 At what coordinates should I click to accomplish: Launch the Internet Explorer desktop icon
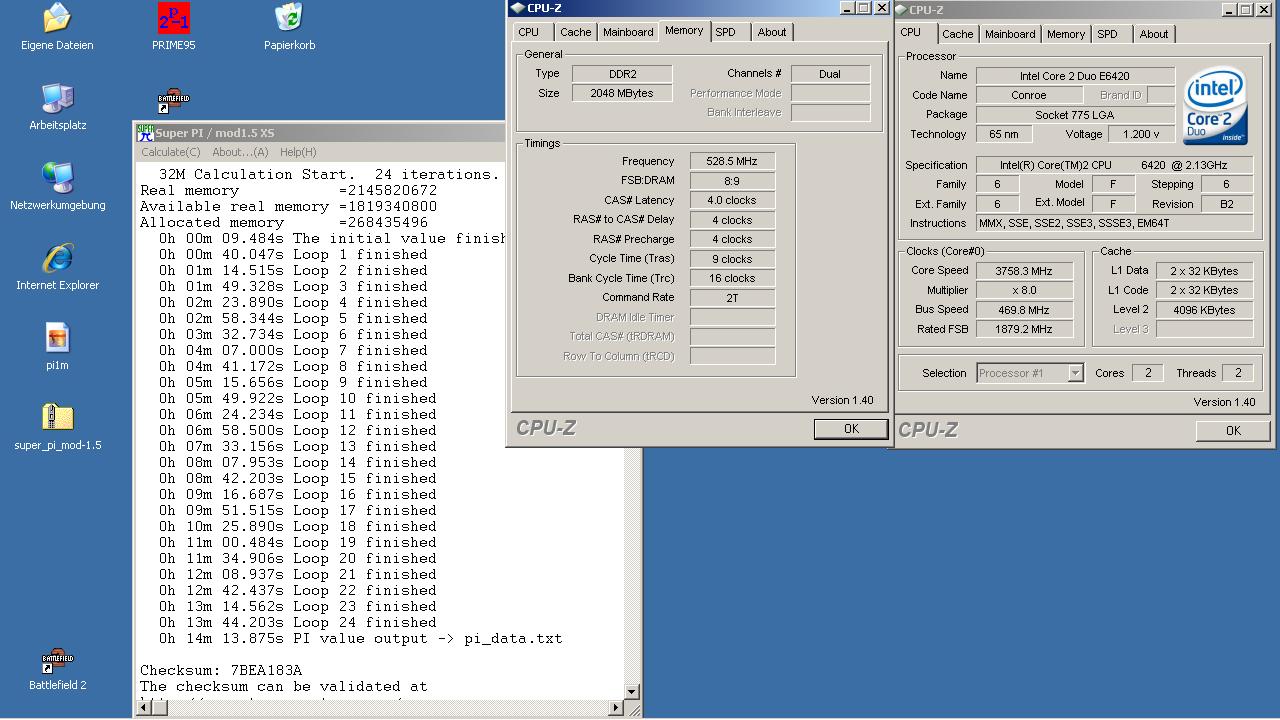(x=57, y=258)
